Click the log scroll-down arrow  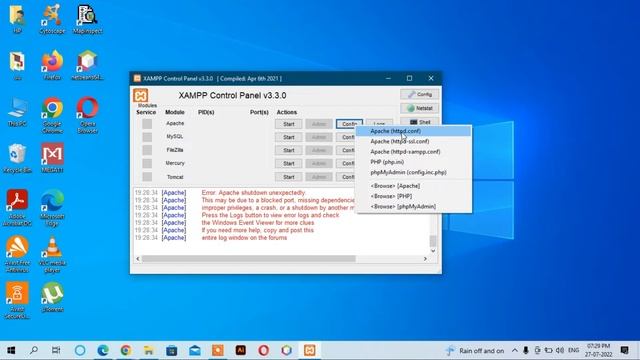coord(433,251)
